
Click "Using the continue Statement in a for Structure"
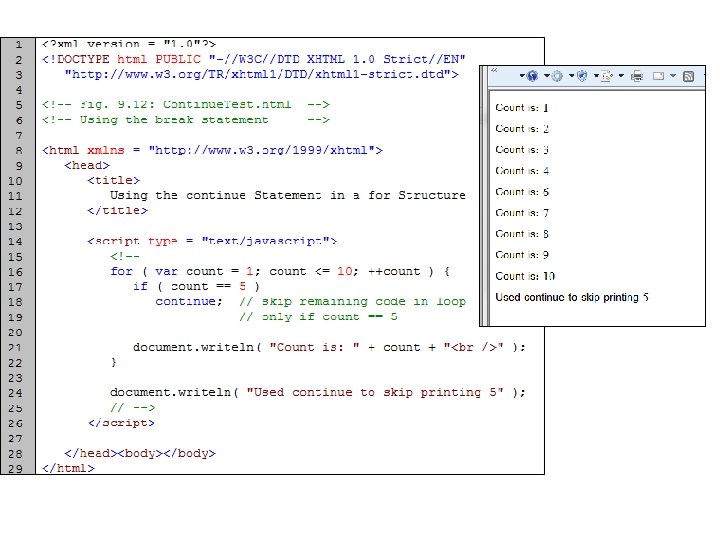287,196
